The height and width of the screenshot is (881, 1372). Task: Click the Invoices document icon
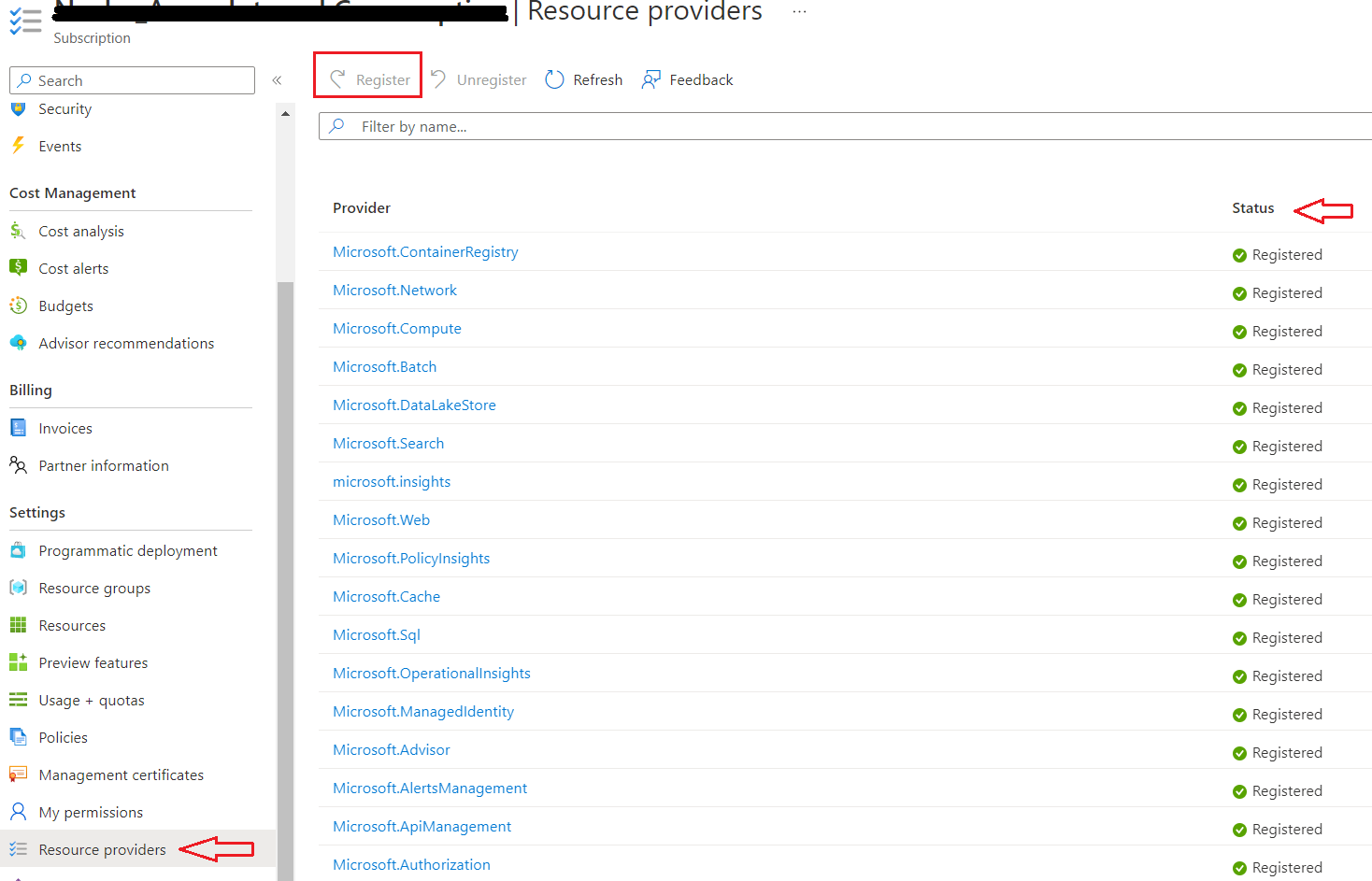(x=19, y=428)
